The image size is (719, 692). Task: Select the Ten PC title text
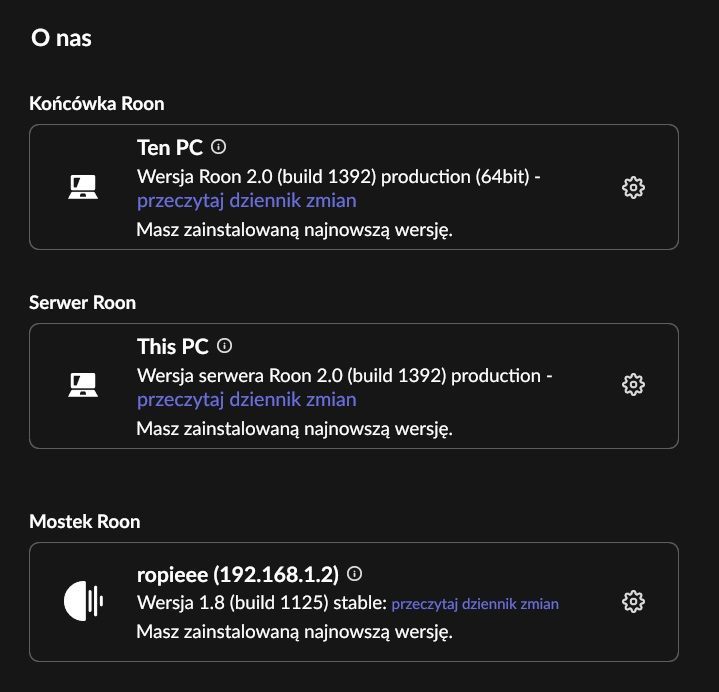[x=170, y=148]
